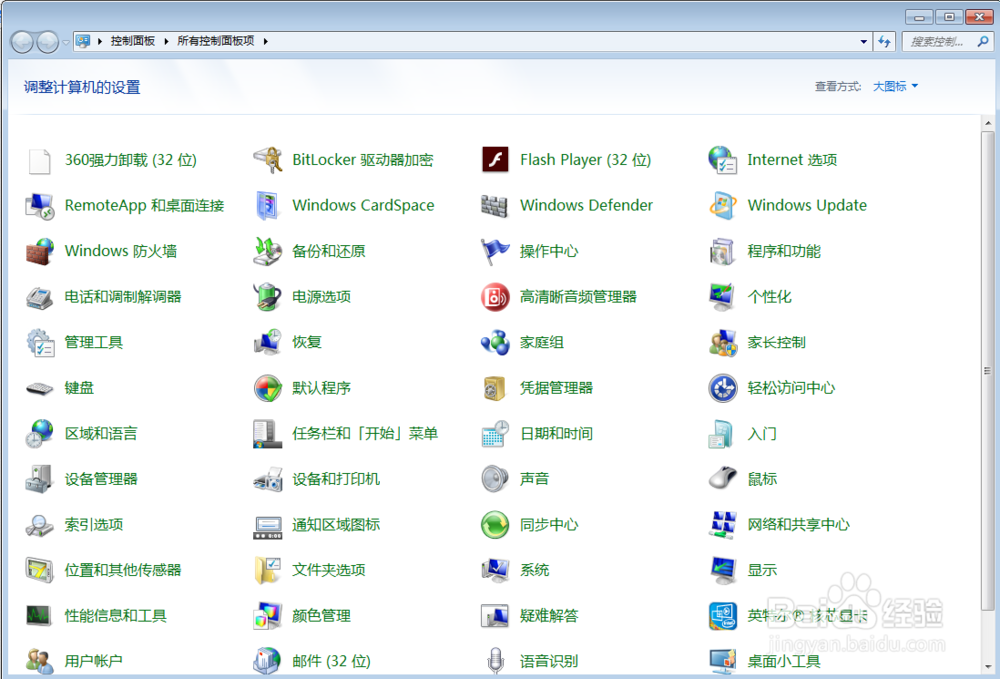Open the 声音 speaker icon
Viewport: 1000px width, 679px height.
[495, 479]
